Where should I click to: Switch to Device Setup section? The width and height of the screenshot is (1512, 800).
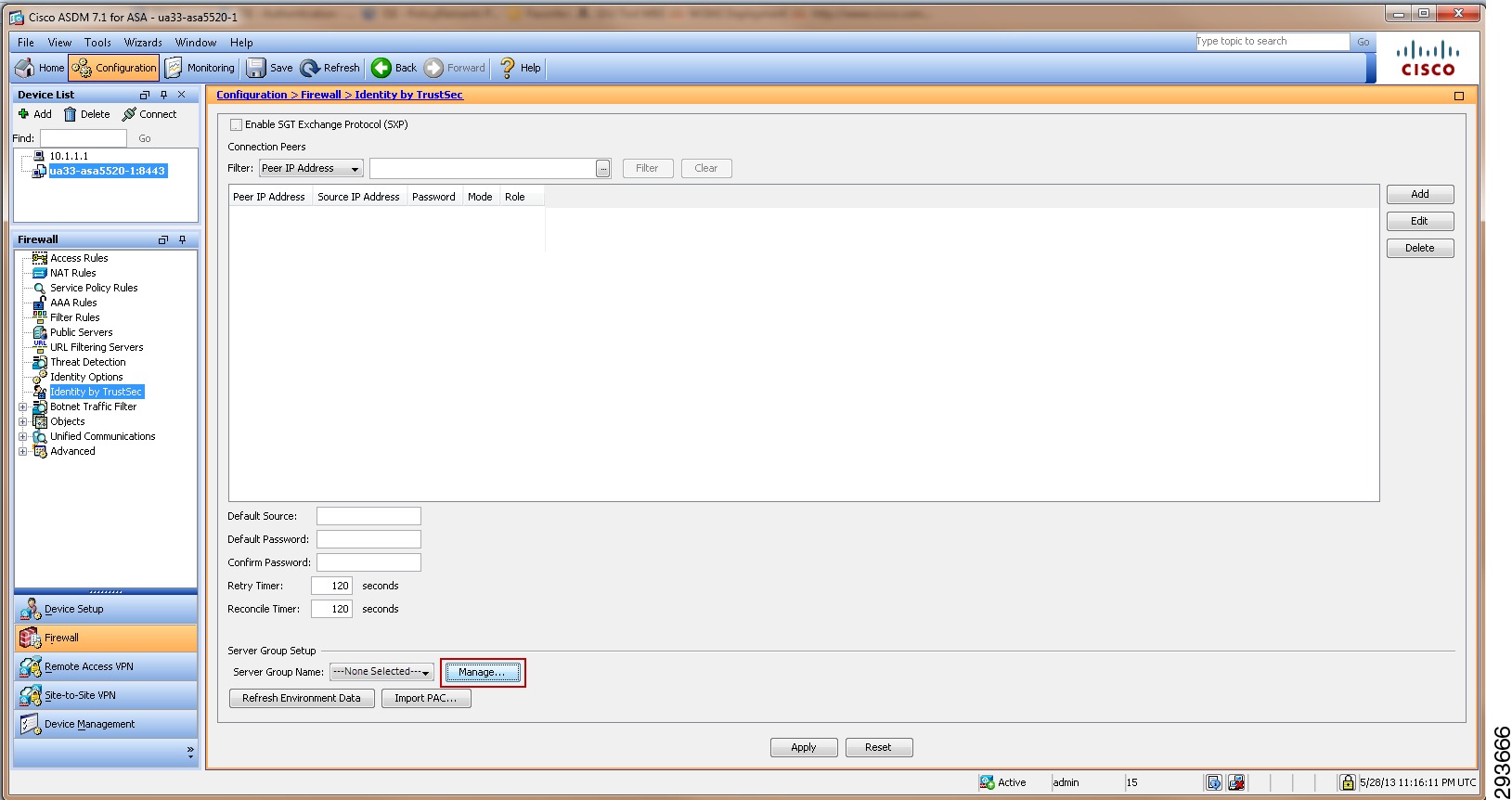pos(106,609)
